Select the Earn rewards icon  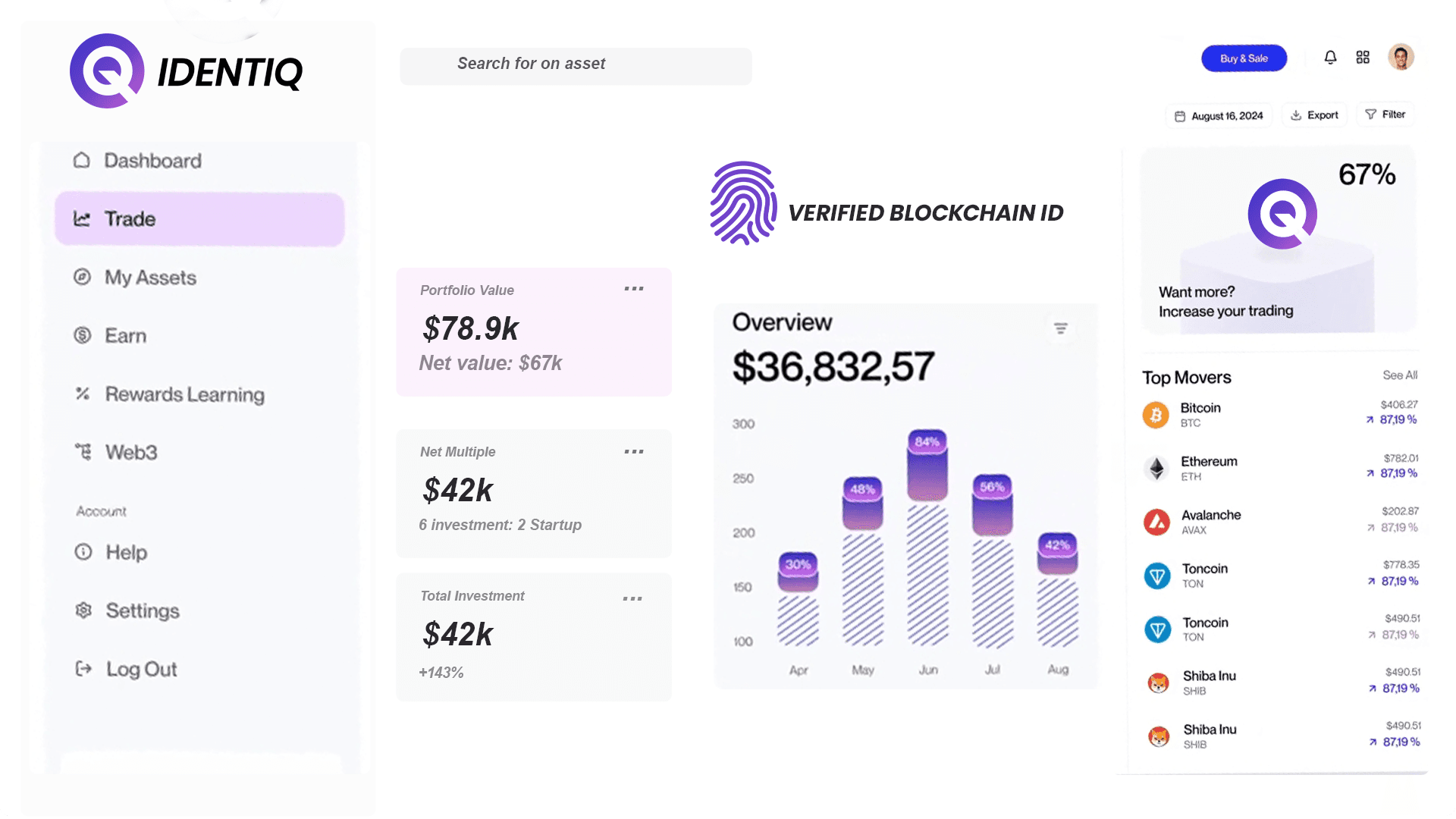[x=82, y=335]
